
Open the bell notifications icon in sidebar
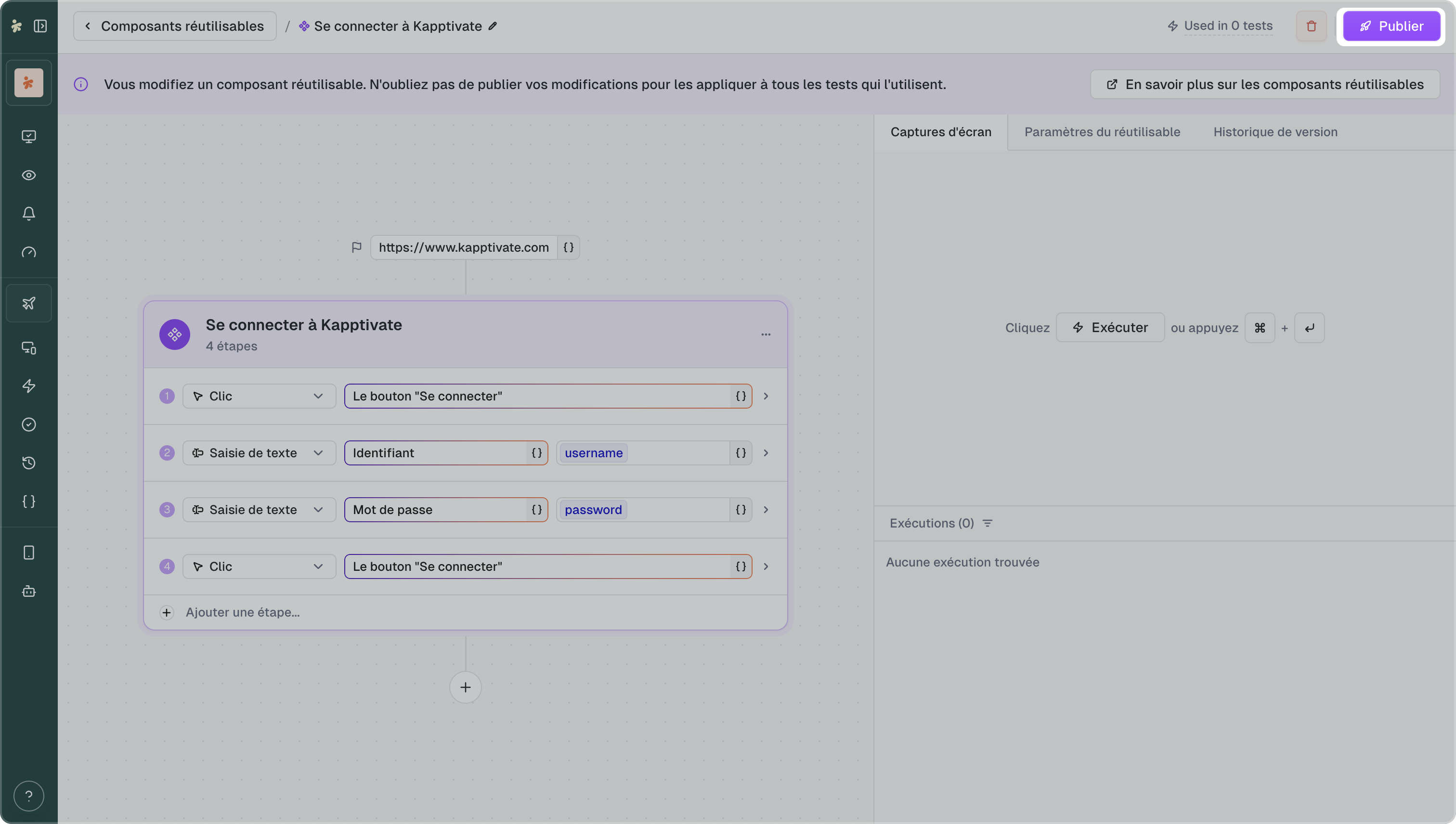click(x=29, y=213)
